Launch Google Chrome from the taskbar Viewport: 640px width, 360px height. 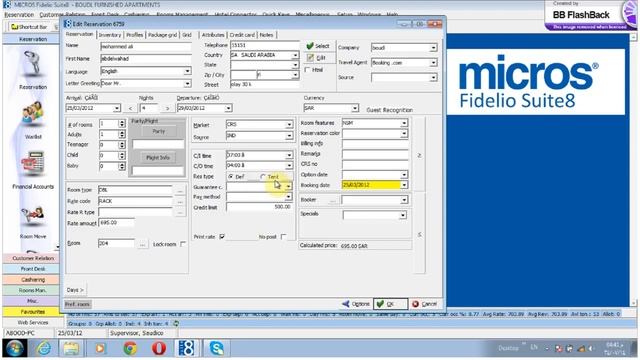click(x=130, y=349)
